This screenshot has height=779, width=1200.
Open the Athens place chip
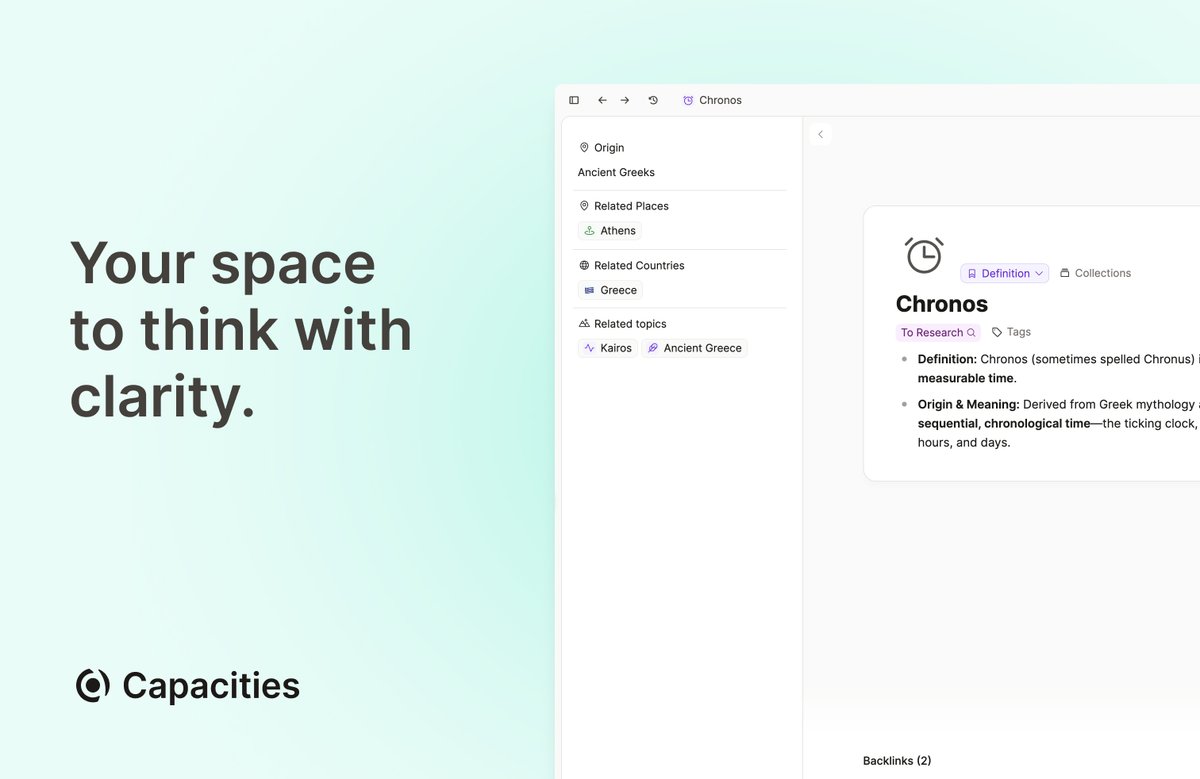(610, 231)
